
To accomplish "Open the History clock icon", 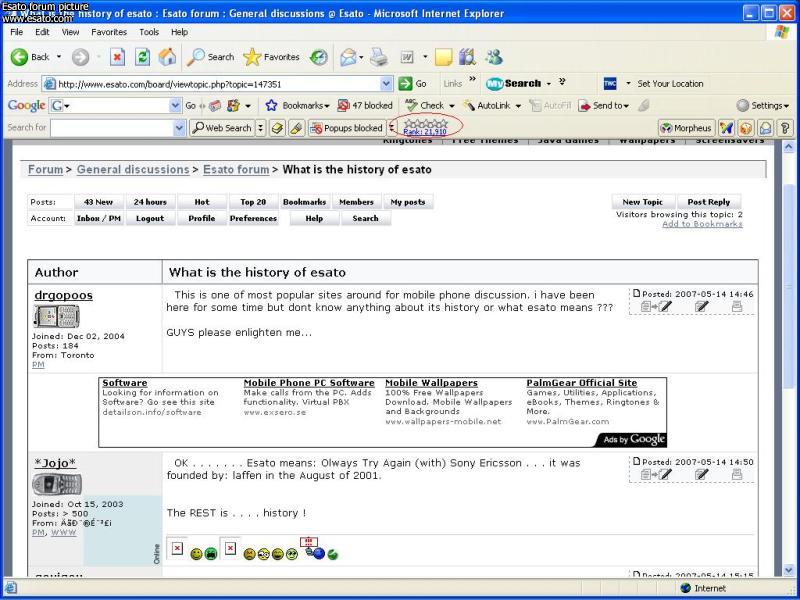I will pyautogui.click(x=319, y=57).
